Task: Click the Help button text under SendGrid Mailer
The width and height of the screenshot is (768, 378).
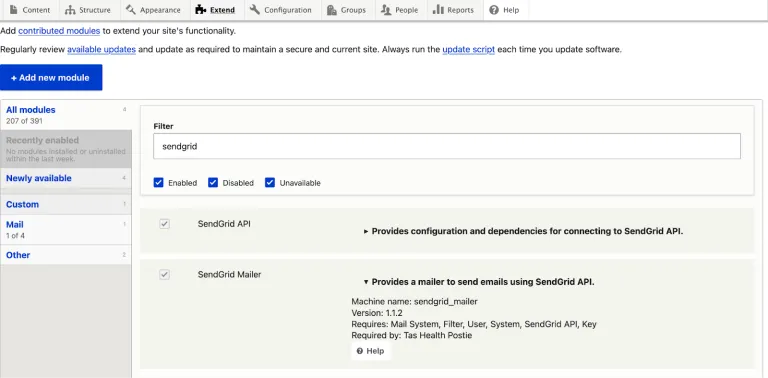Action: (375, 351)
